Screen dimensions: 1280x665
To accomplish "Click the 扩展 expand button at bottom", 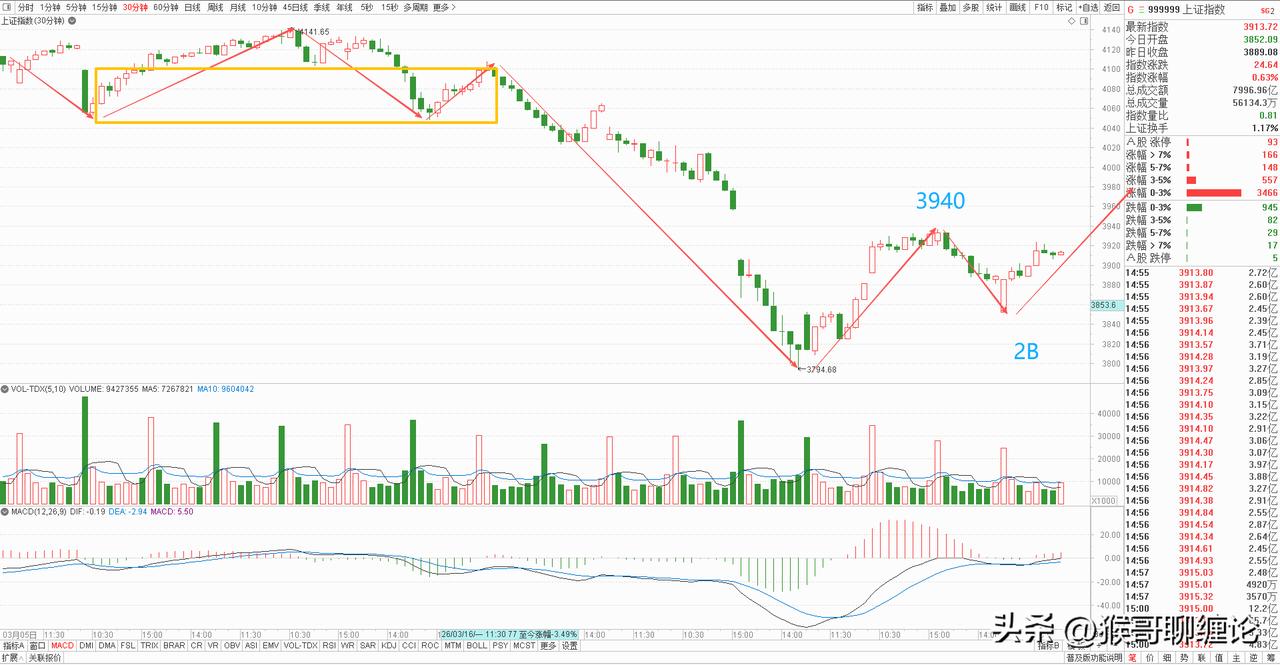I will click(12, 658).
